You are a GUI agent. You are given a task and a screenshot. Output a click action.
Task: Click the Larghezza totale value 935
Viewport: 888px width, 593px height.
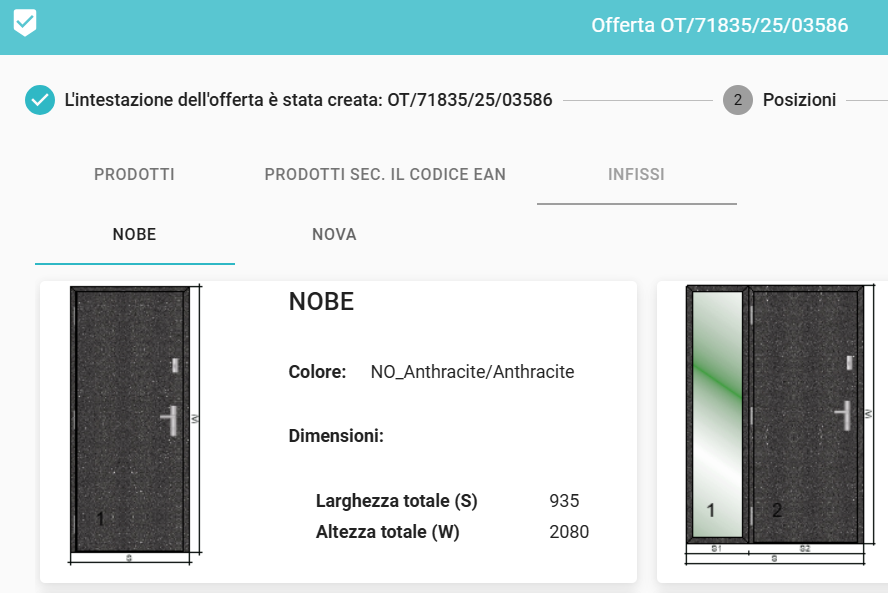click(564, 501)
